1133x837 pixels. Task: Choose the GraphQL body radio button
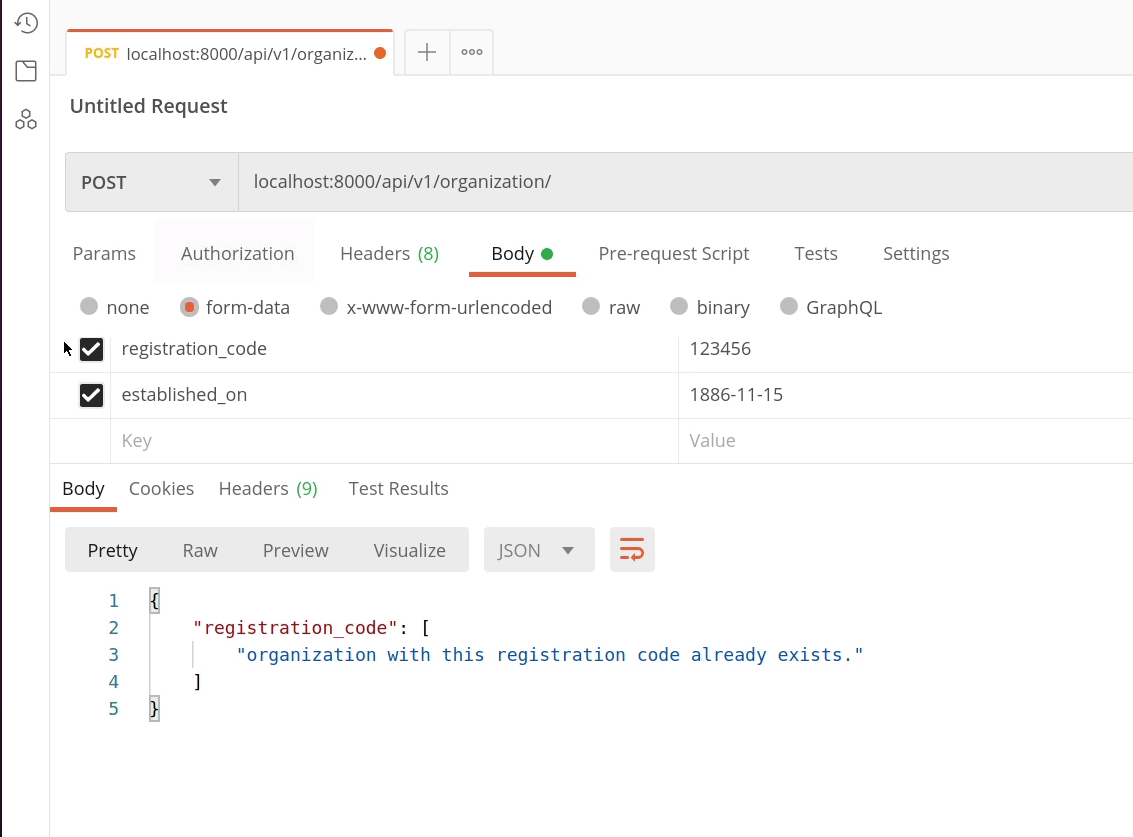click(x=789, y=307)
